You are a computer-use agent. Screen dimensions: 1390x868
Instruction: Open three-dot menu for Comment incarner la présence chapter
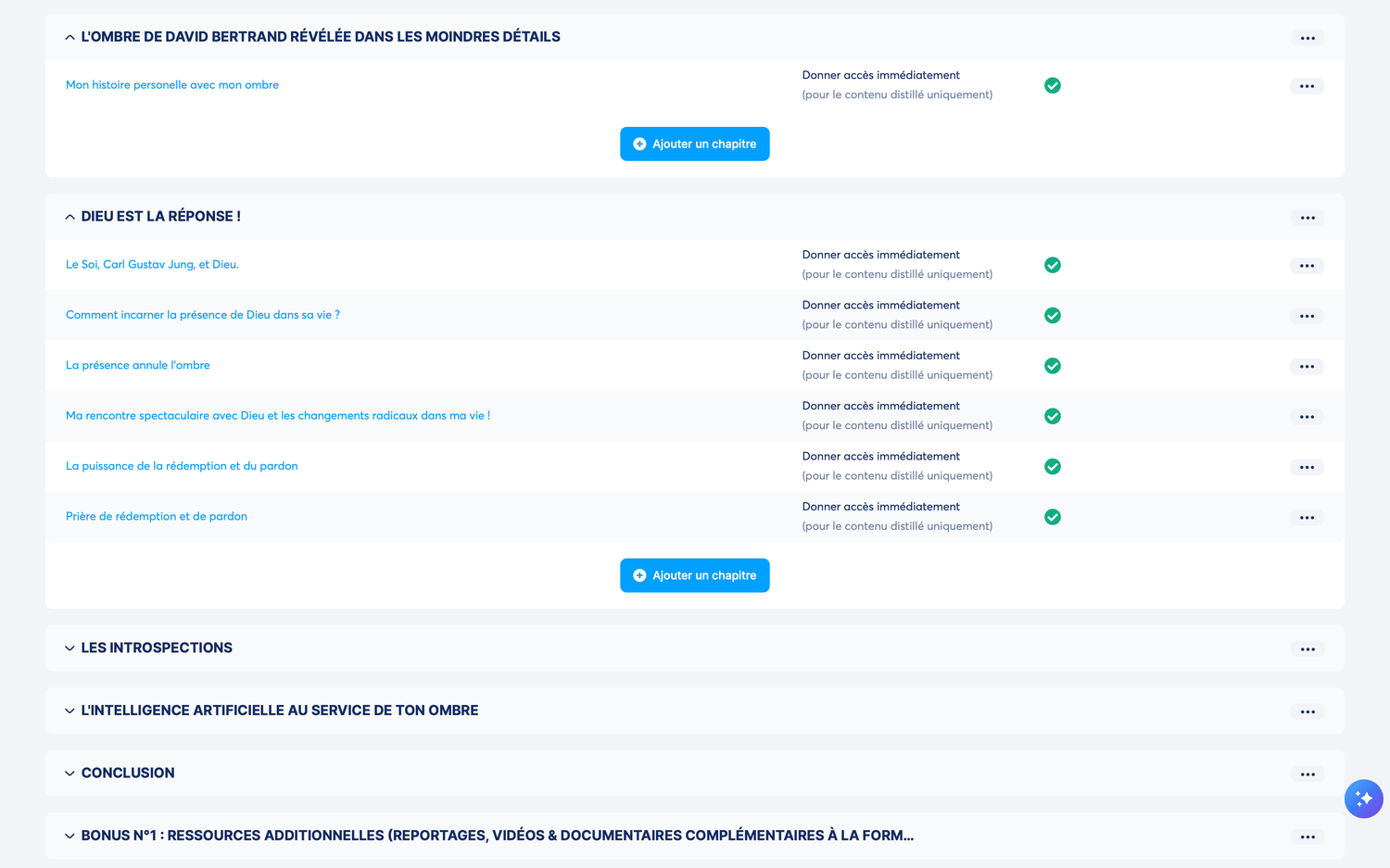pyautogui.click(x=1307, y=316)
